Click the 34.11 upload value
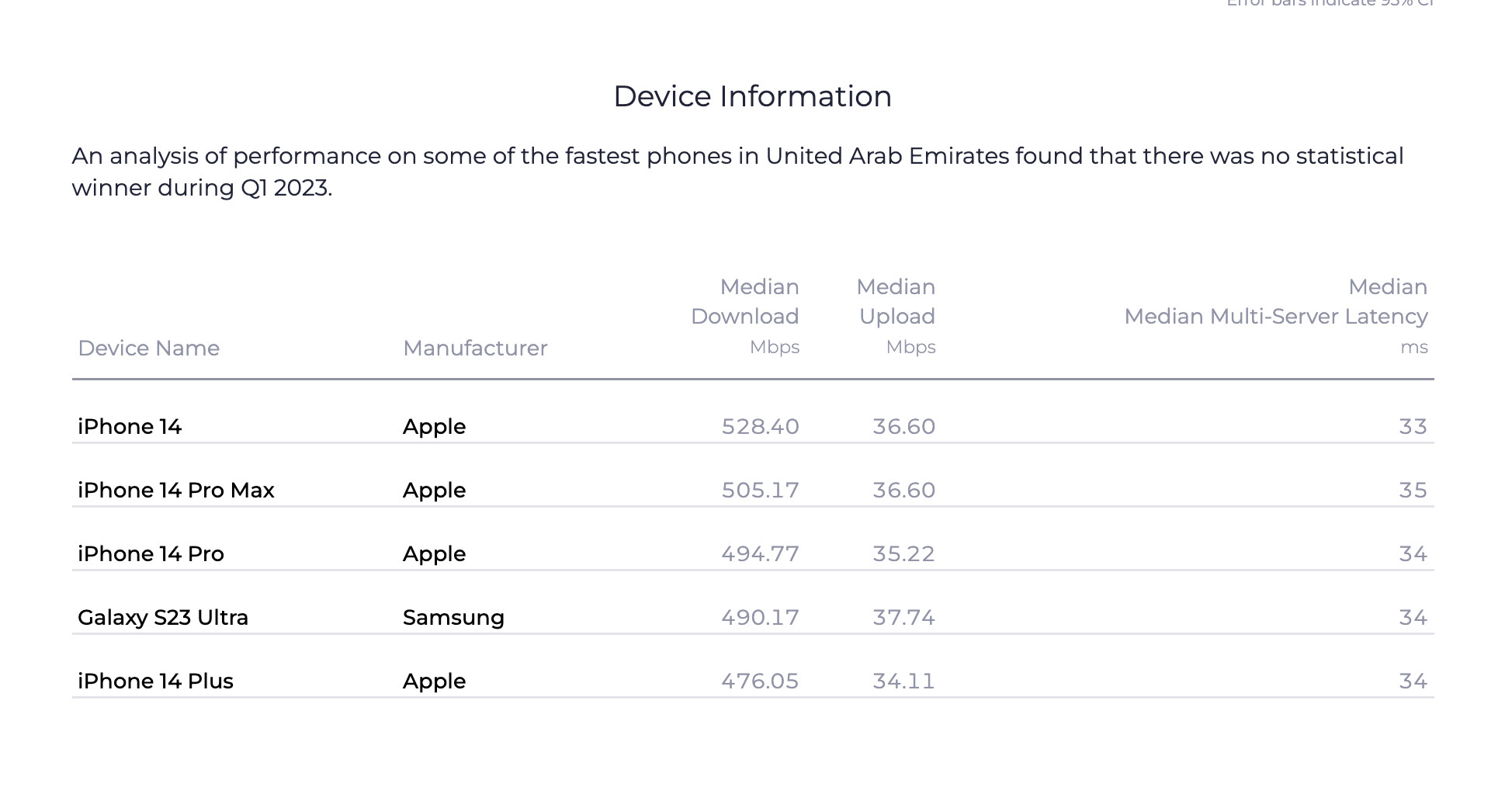Image resolution: width=1512 pixels, height=787 pixels. [x=903, y=681]
